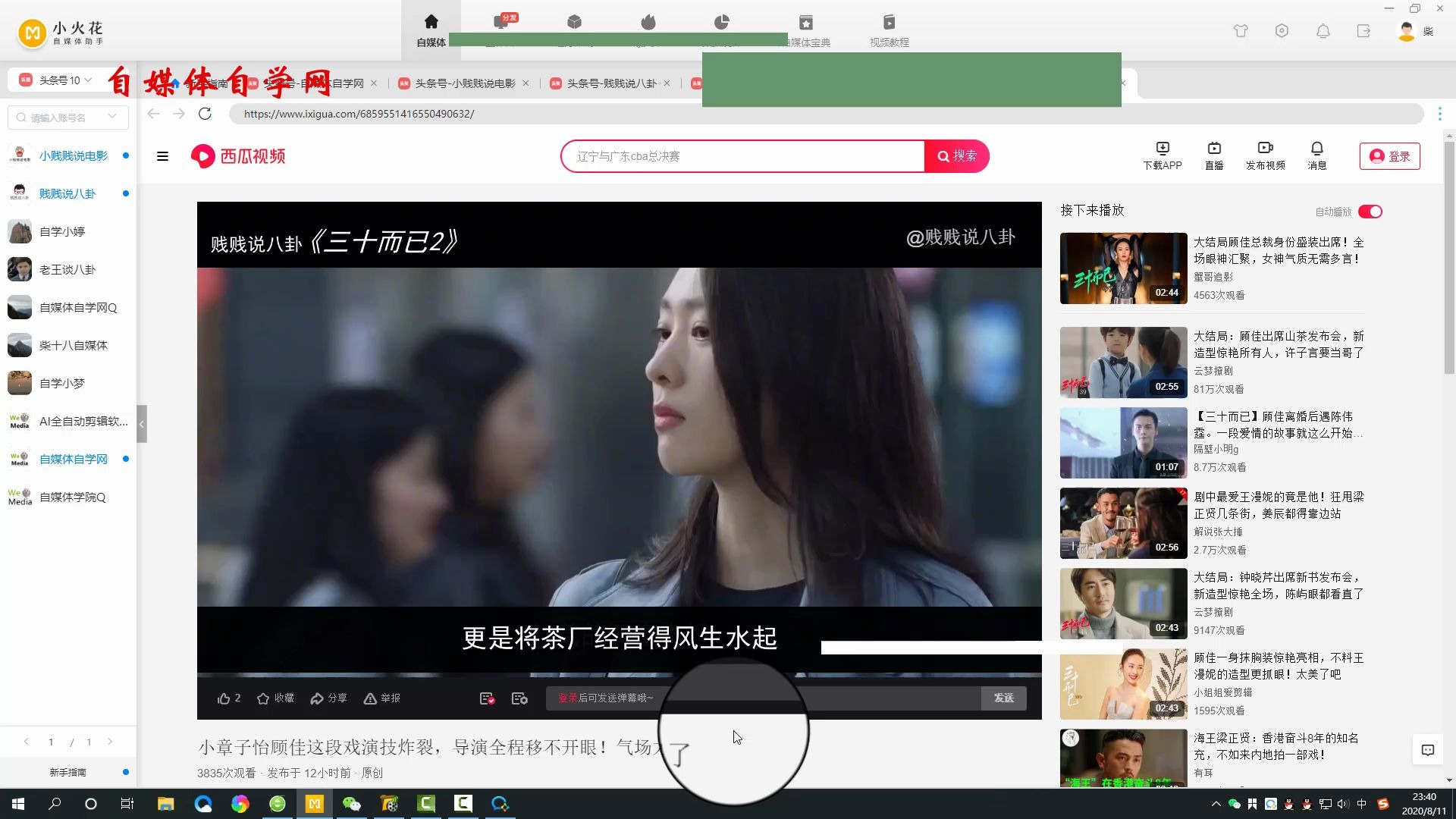Open the 直播 live icon
This screenshot has width=1456, height=819.
[1214, 155]
